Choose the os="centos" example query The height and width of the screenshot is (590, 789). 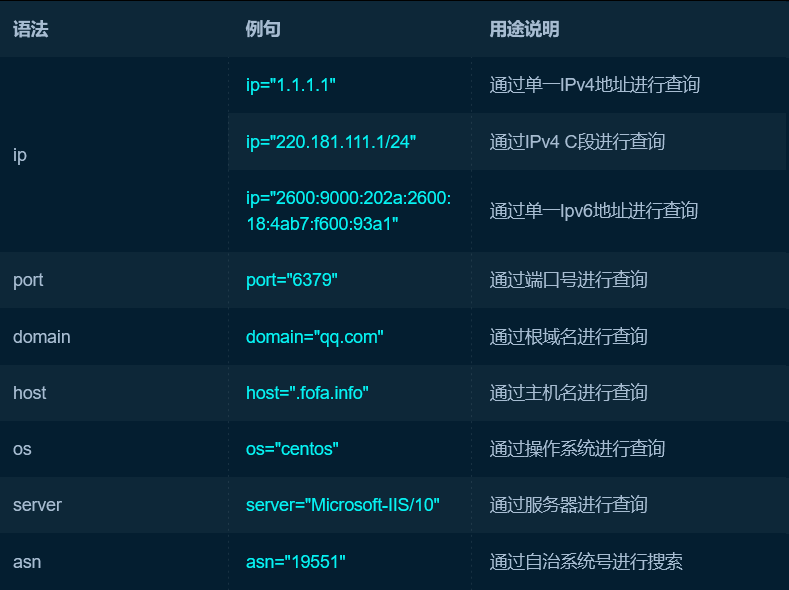[x=292, y=449]
